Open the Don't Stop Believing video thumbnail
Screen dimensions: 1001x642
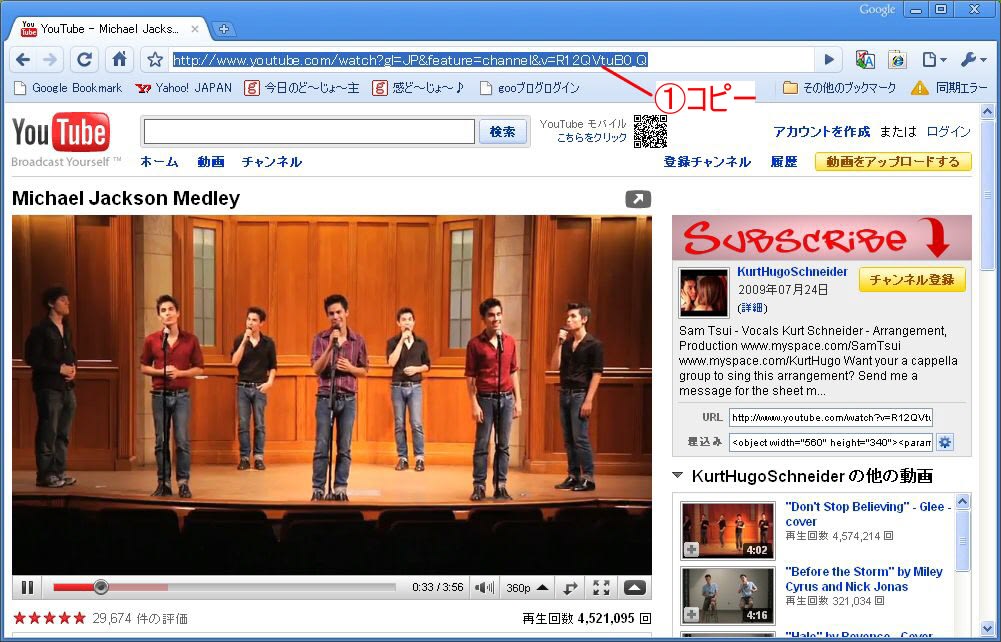(x=728, y=530)
